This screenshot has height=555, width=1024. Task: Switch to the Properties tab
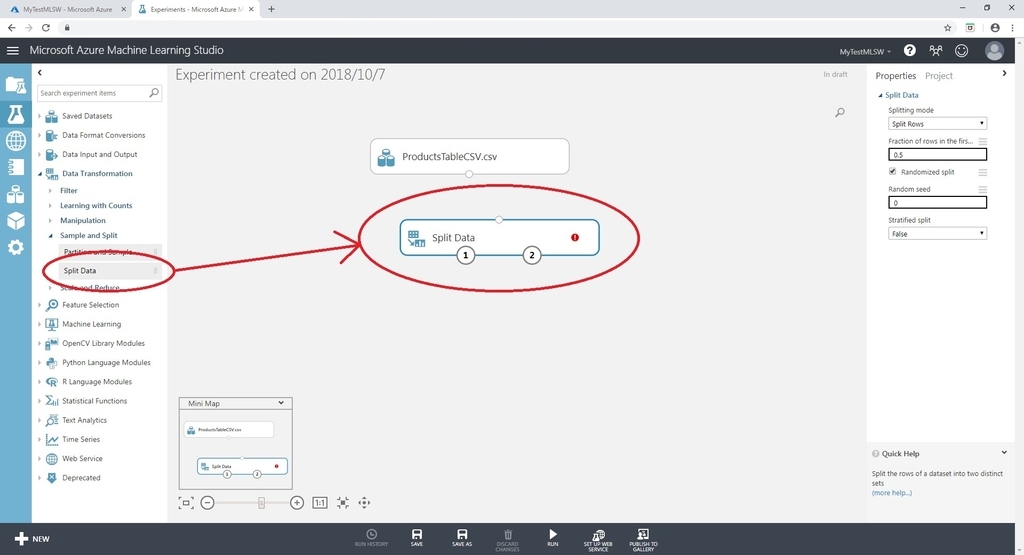click(x=895, y=76)
